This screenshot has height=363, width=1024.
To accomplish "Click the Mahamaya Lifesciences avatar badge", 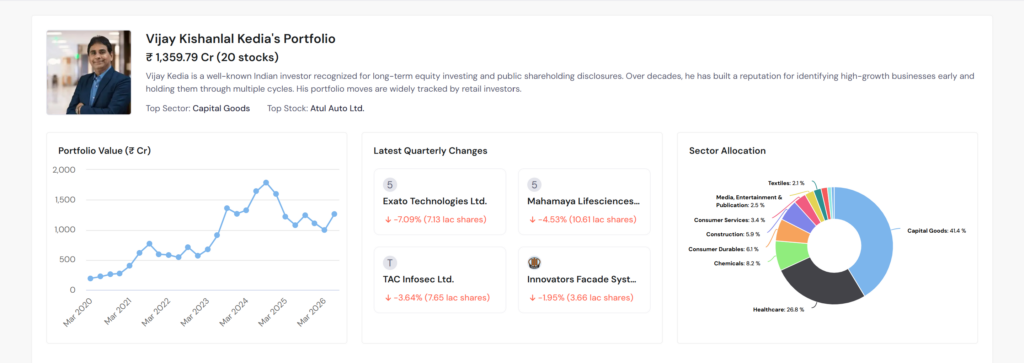I will point(534,185).
